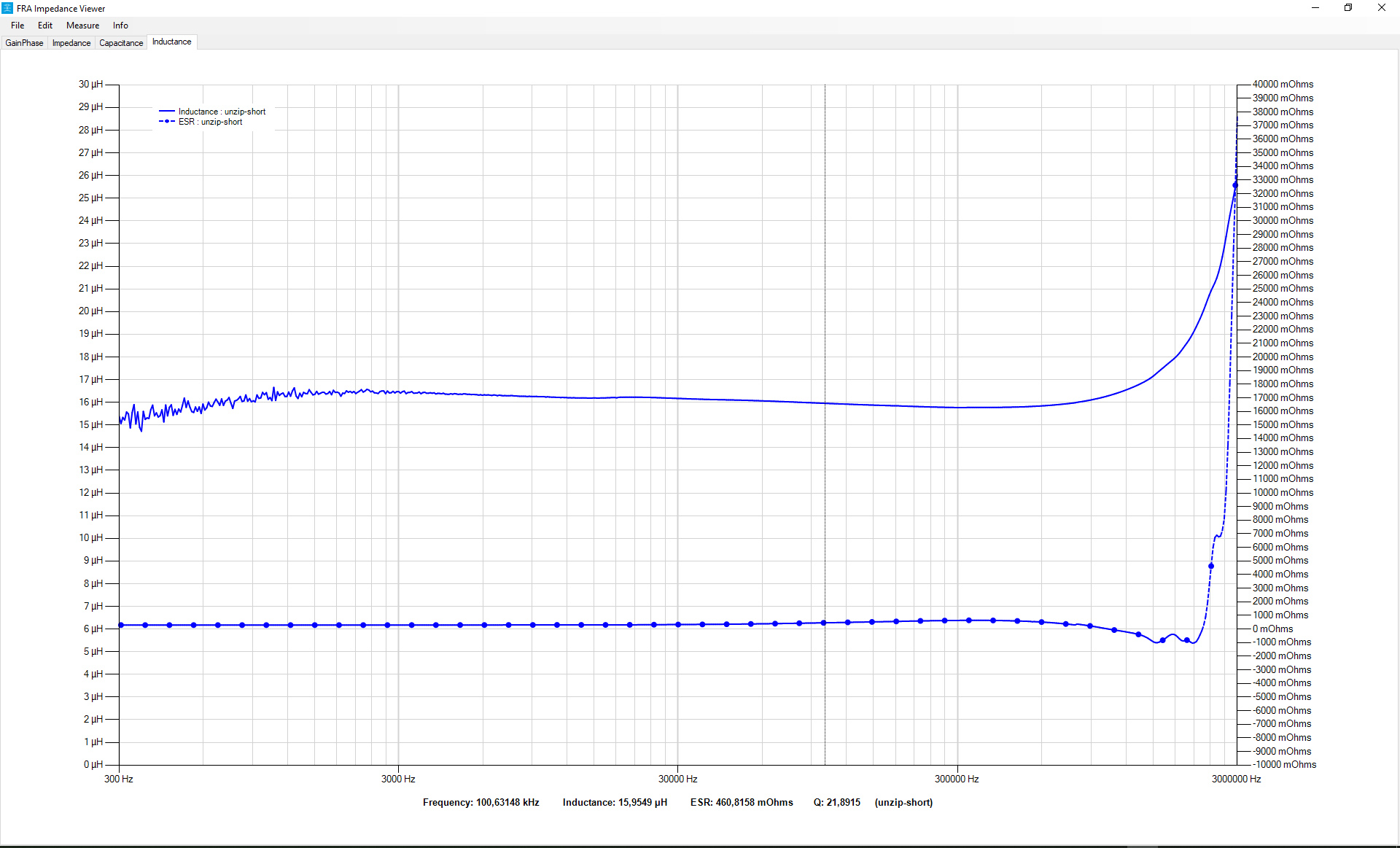Click the 300000 Hz axis label
The width and height of the screenshot is (1400, 848).
tap(957, 779)
